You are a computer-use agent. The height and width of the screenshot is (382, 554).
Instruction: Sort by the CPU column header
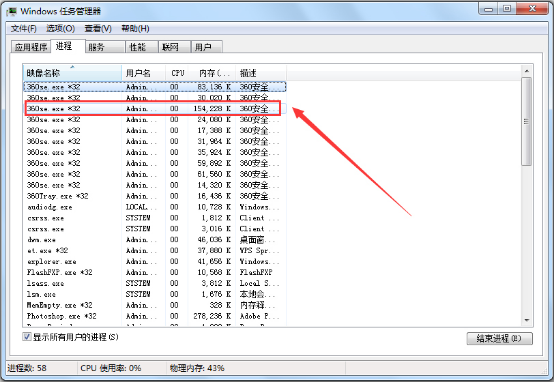(x=177, y=73)
